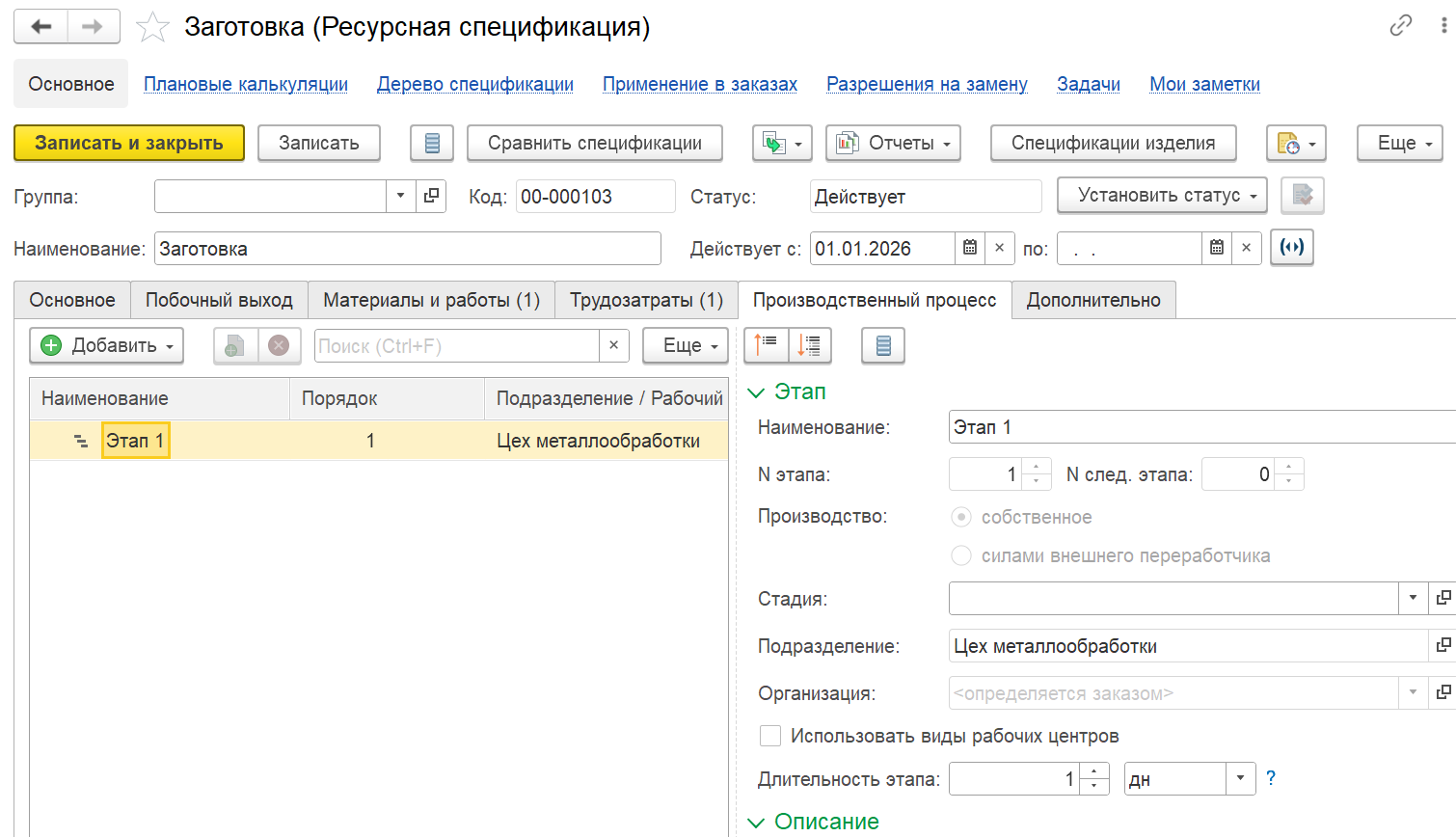Image resolution: width=1456 pixels, height=837 pixels.
Task: Expand the Группа dropdown list
Action: pos(400,196)
